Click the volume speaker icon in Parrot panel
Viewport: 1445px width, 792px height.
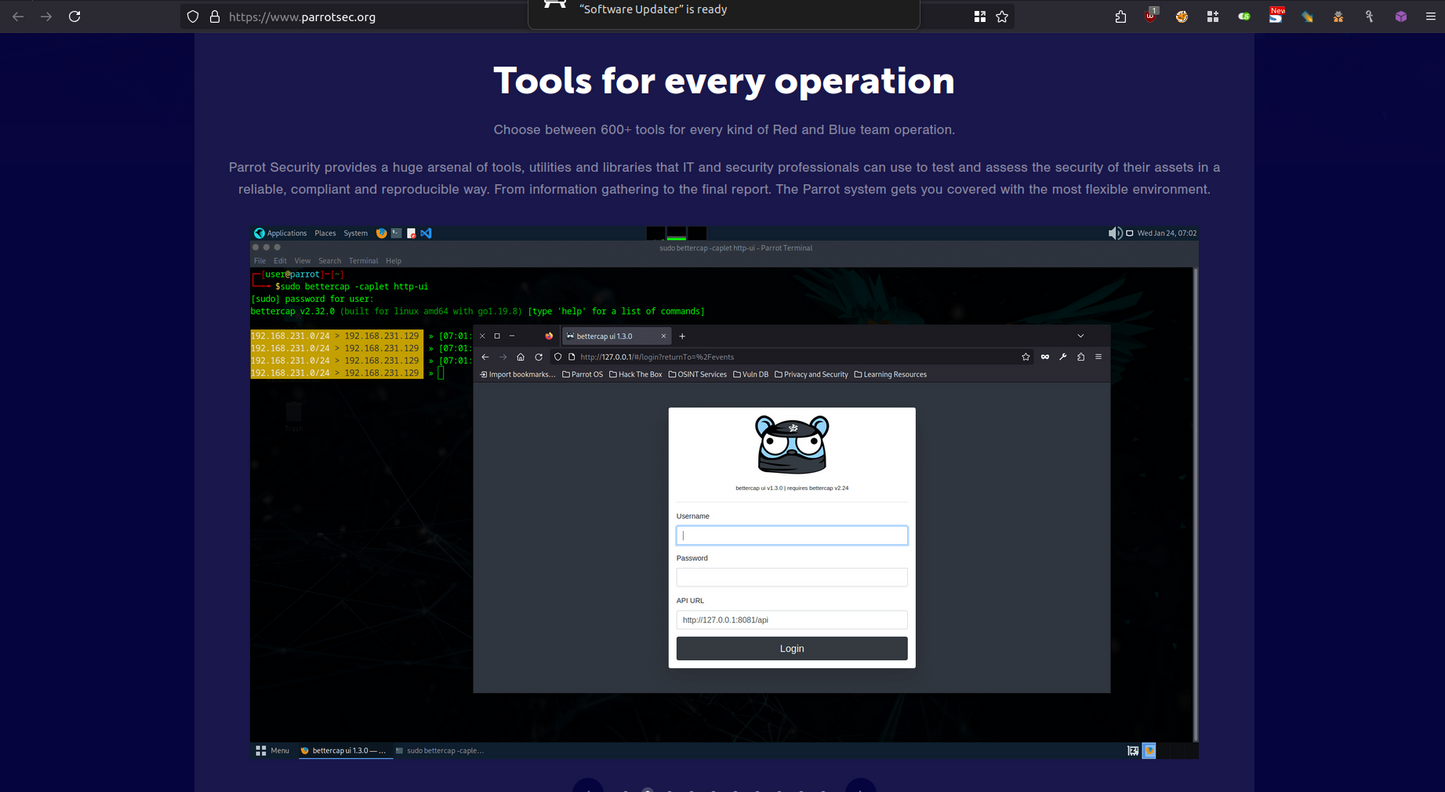click(x=1115, y=233)
